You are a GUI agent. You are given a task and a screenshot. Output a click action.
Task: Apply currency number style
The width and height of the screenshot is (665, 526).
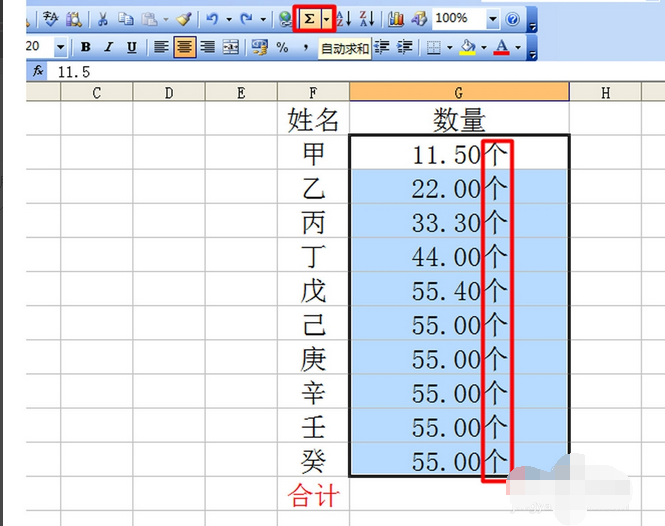coord(260,47)
